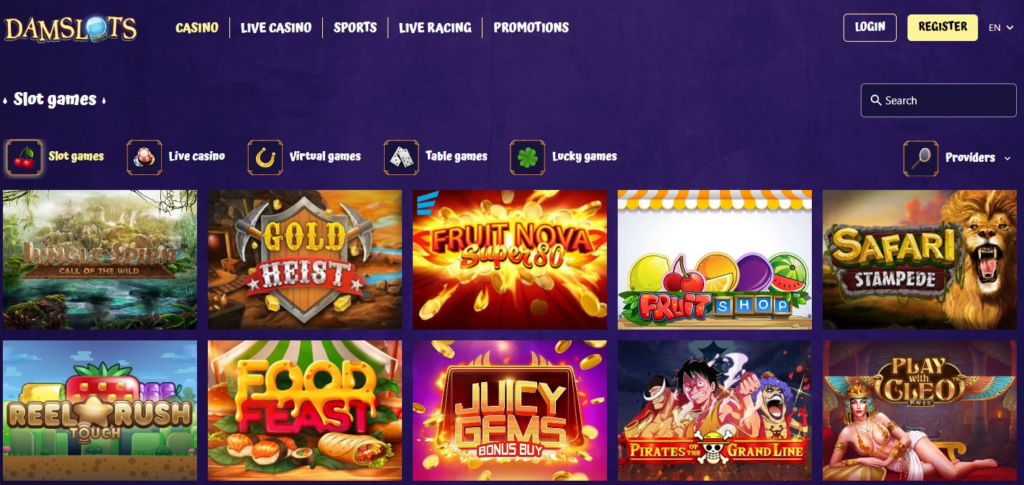Screen dimensions: 1024x485
Task: Focus the Search input field
Action: [x=938, y=101]
